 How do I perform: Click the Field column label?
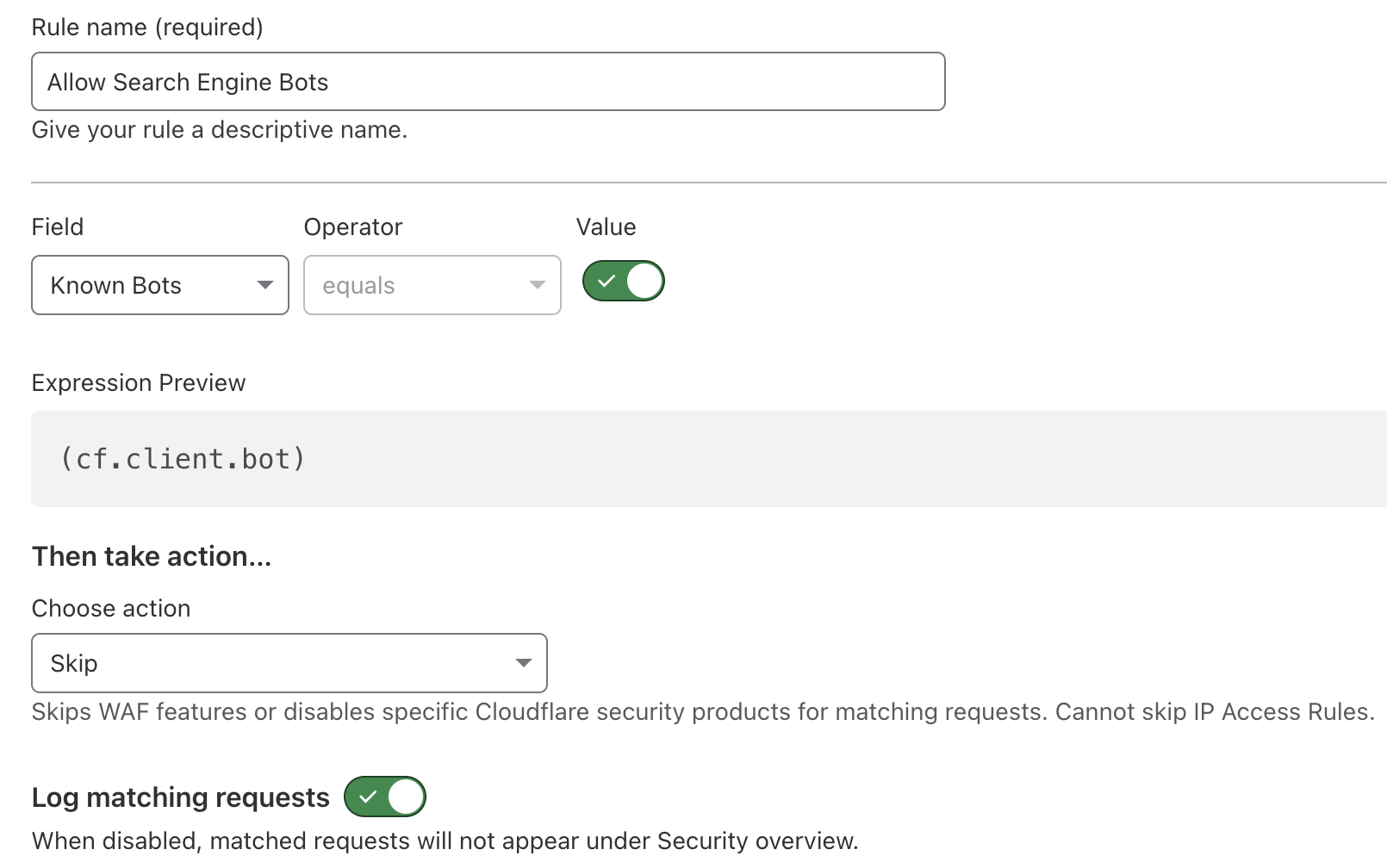pyautogui.click(x=57, y=226)
